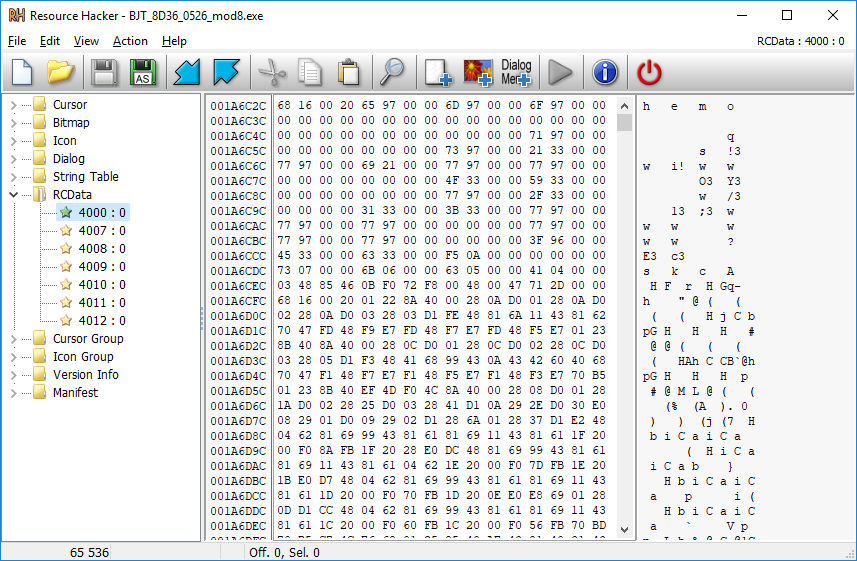Screen dimensions: 857x561
Task: Expand the Cursor tree node
Action: click(x=13, y=105)
